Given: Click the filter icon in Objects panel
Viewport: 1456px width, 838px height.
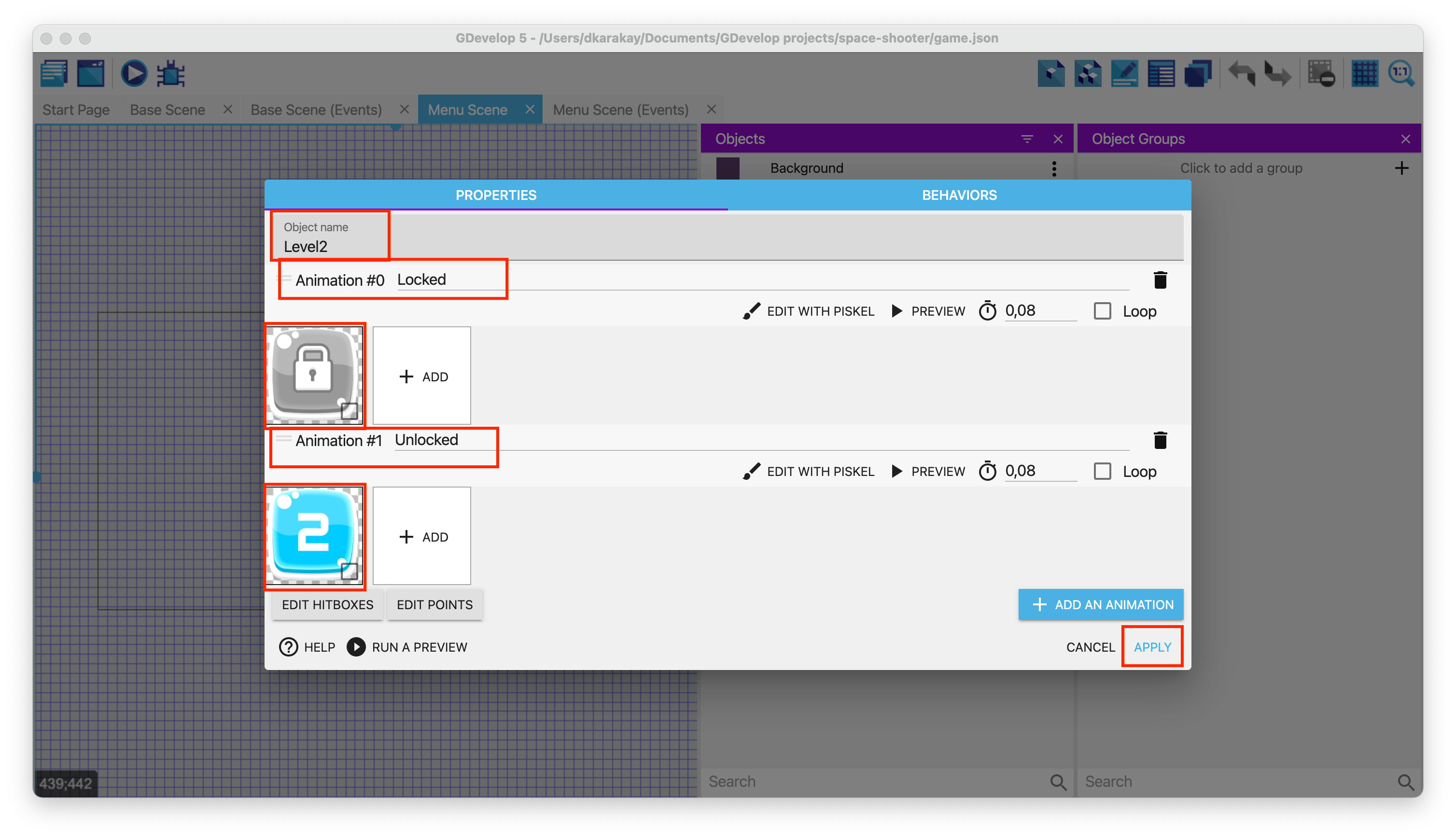Looking at the screenshot, I should [x=1027, y=139].
